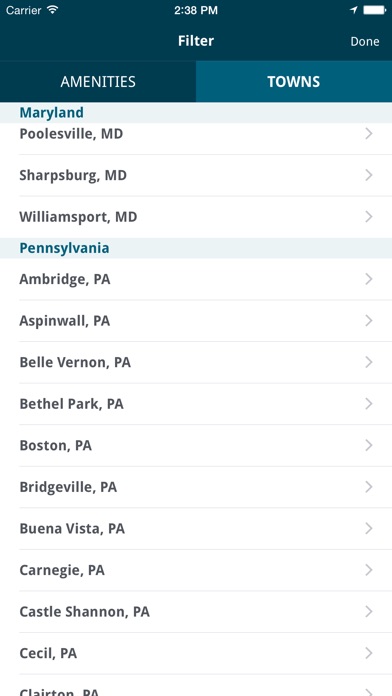Screen dimensions: 392x696
Task: Choose Castle Shannon, PA town
Action: [x=196, y=612]
